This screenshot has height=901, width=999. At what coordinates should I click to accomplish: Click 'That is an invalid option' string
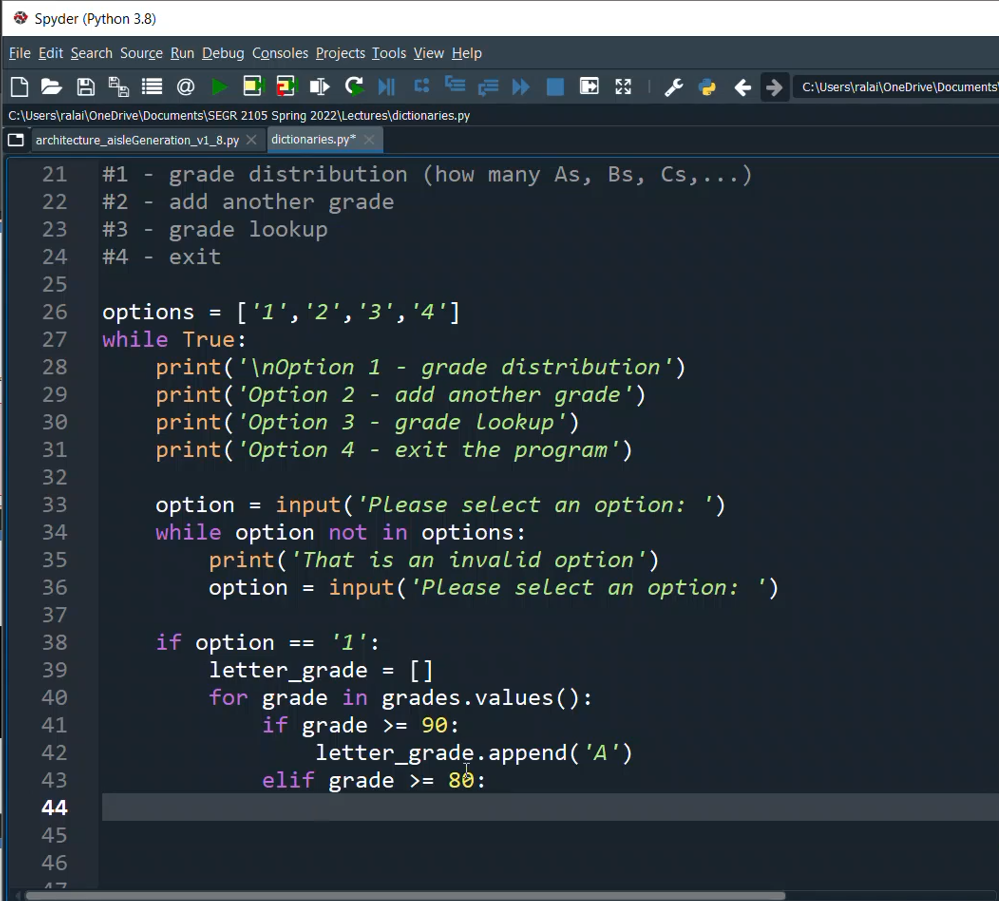click(468, 559)
